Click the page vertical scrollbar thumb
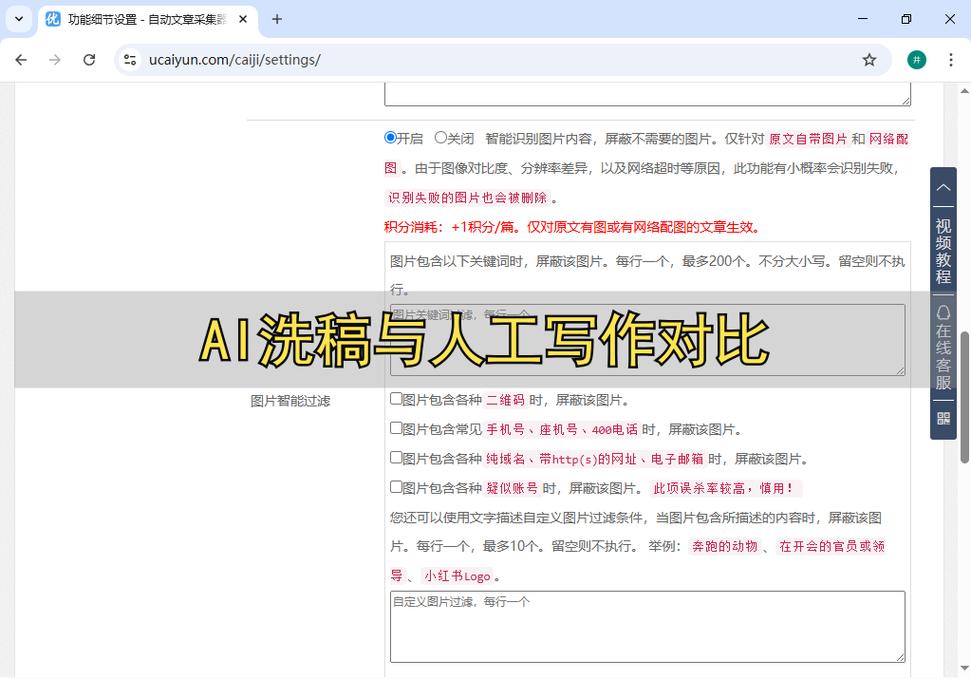The height and width of the screenshot is (679, 971). tap(964, 398)
